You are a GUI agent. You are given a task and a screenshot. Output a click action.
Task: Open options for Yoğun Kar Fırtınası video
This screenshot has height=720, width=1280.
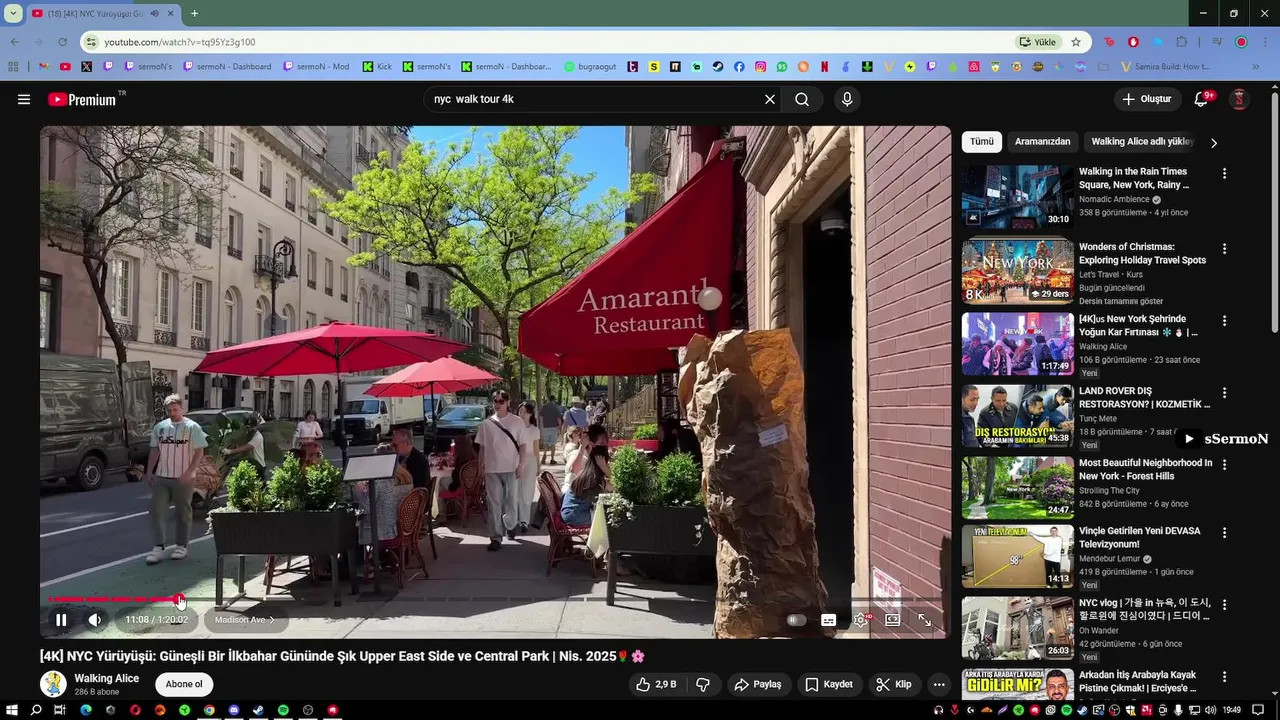click(1224, 320)
